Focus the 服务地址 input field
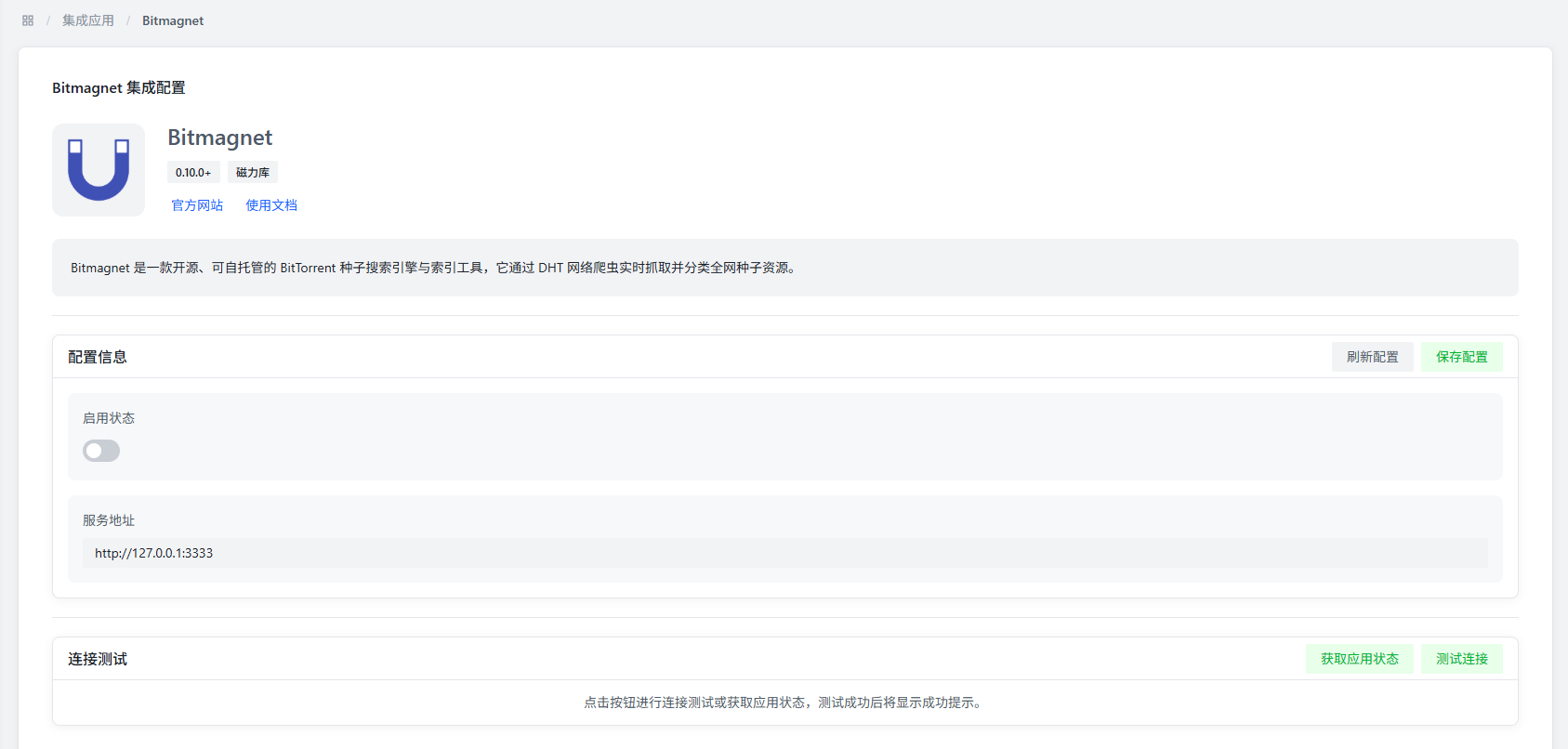The width and height of the screenshot is (1568, 749). [785, 553]
